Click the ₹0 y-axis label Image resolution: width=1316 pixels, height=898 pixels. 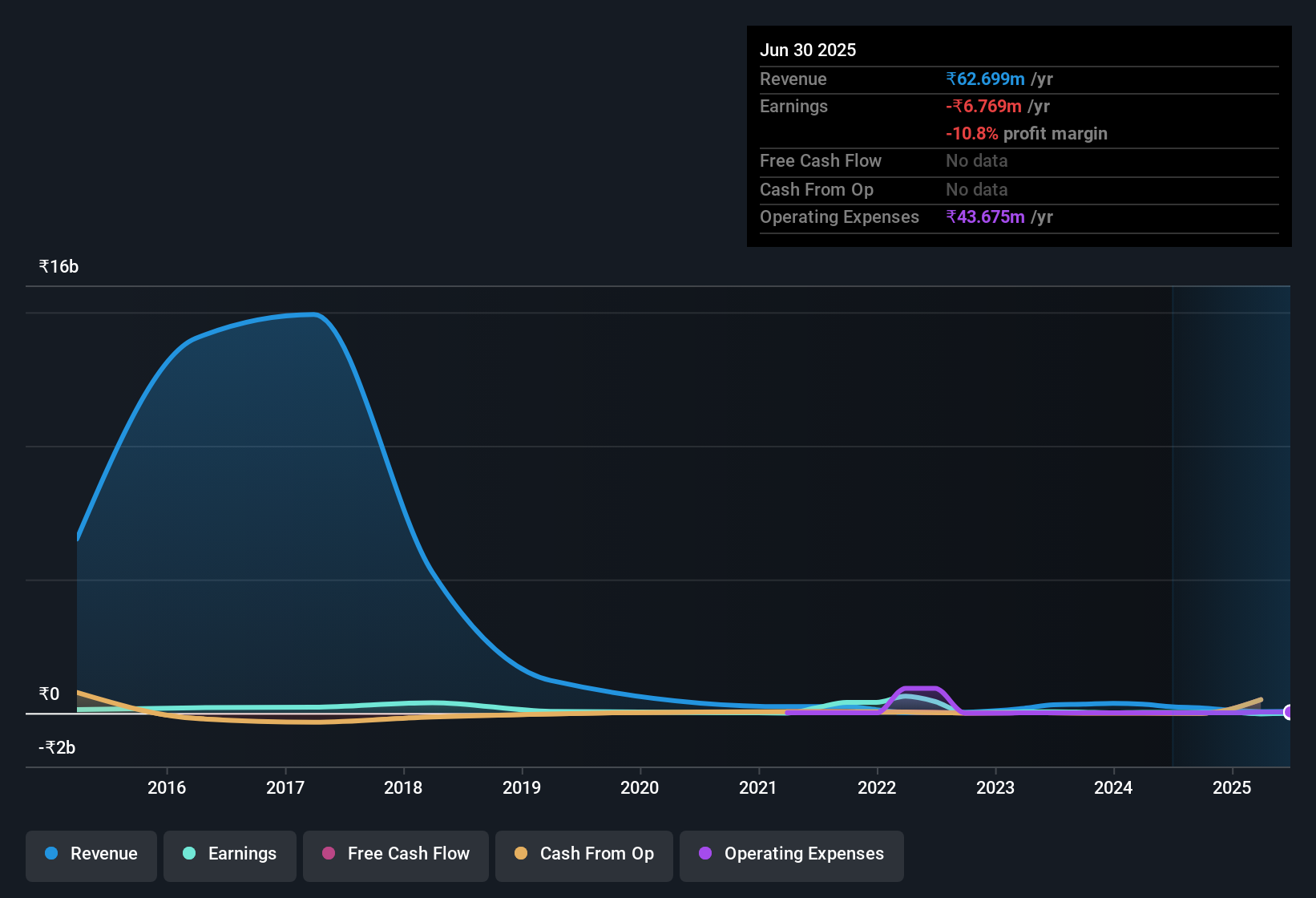pos(49,694)
